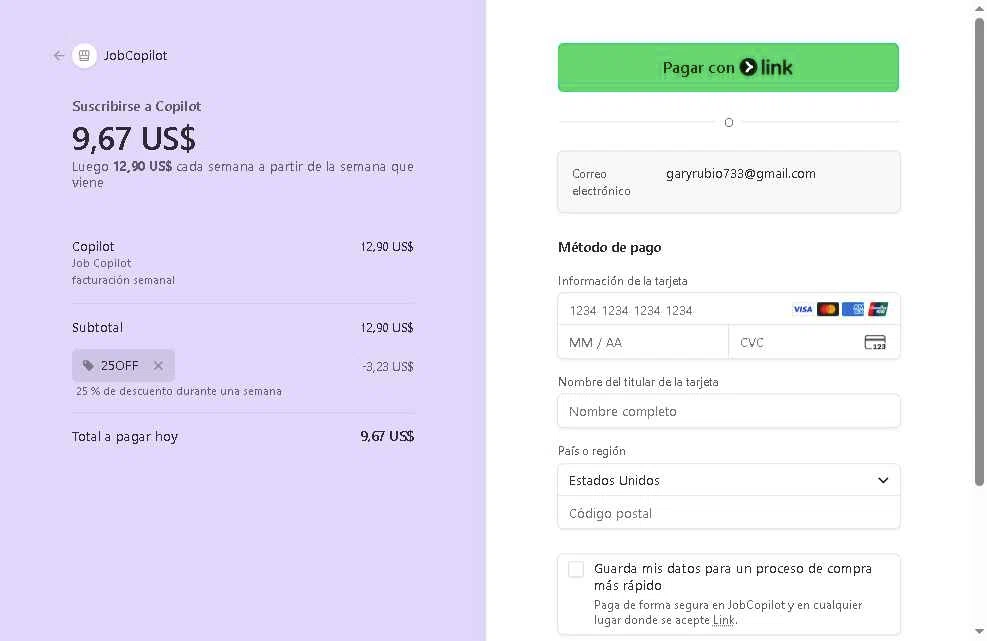Click the chevron of the country selector
This screenshot has height=641, width=987.
click(x=883, y=480)
